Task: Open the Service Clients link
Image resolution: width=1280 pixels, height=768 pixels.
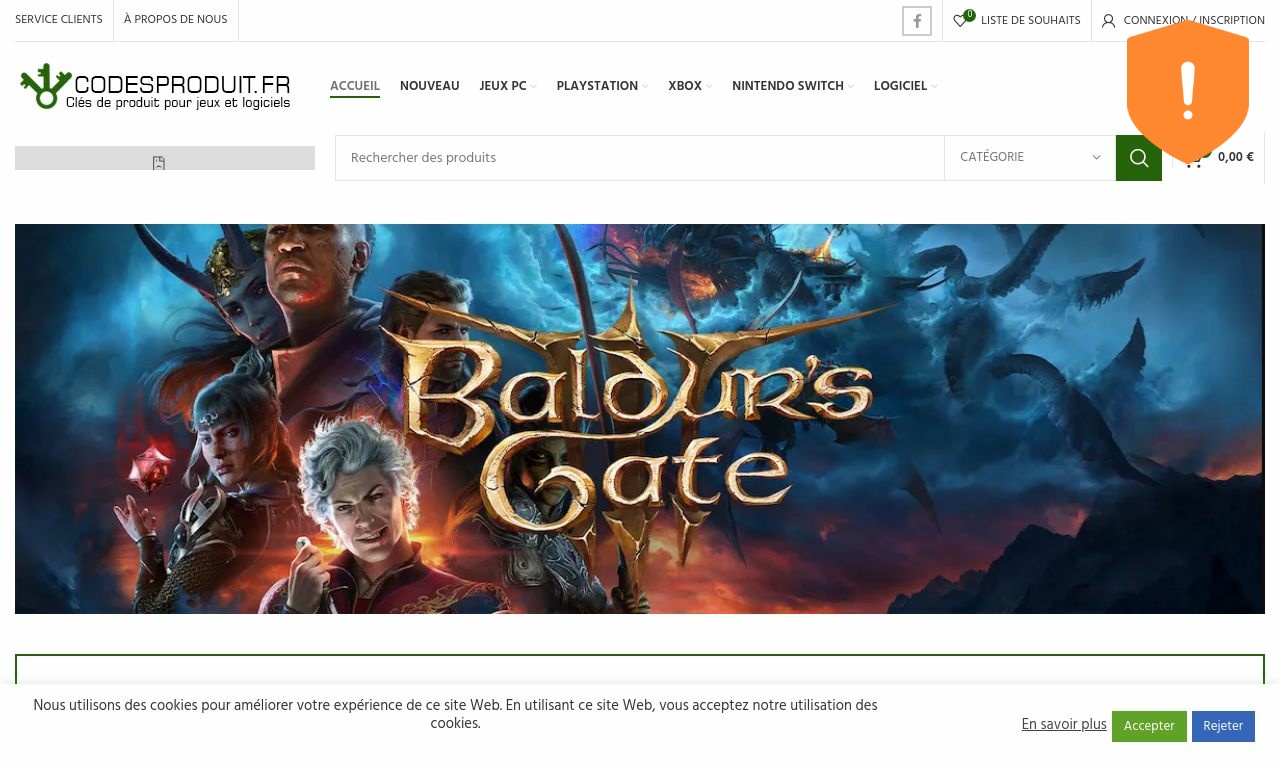Action: [59, 20]
